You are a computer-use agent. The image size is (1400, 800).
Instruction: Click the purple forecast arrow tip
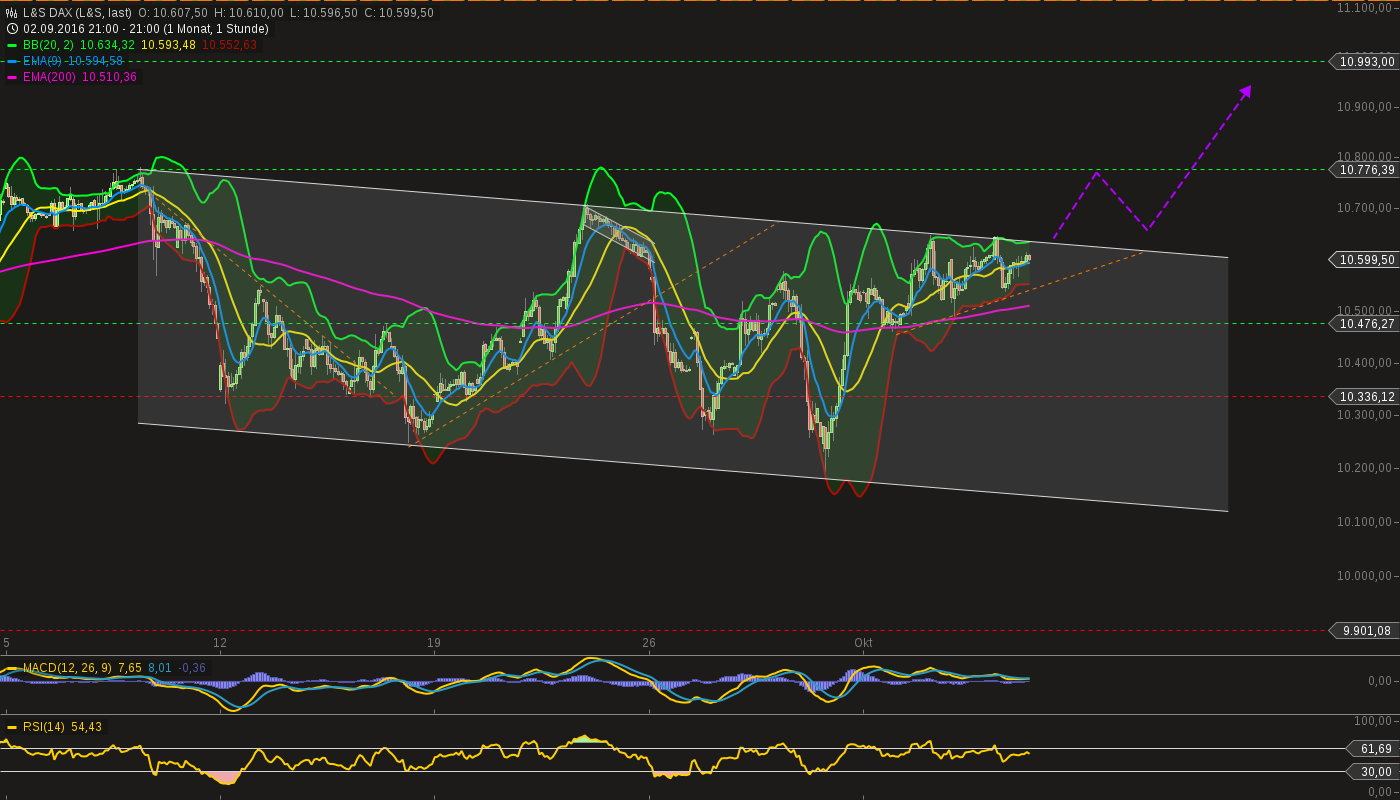pos(1246,91)
